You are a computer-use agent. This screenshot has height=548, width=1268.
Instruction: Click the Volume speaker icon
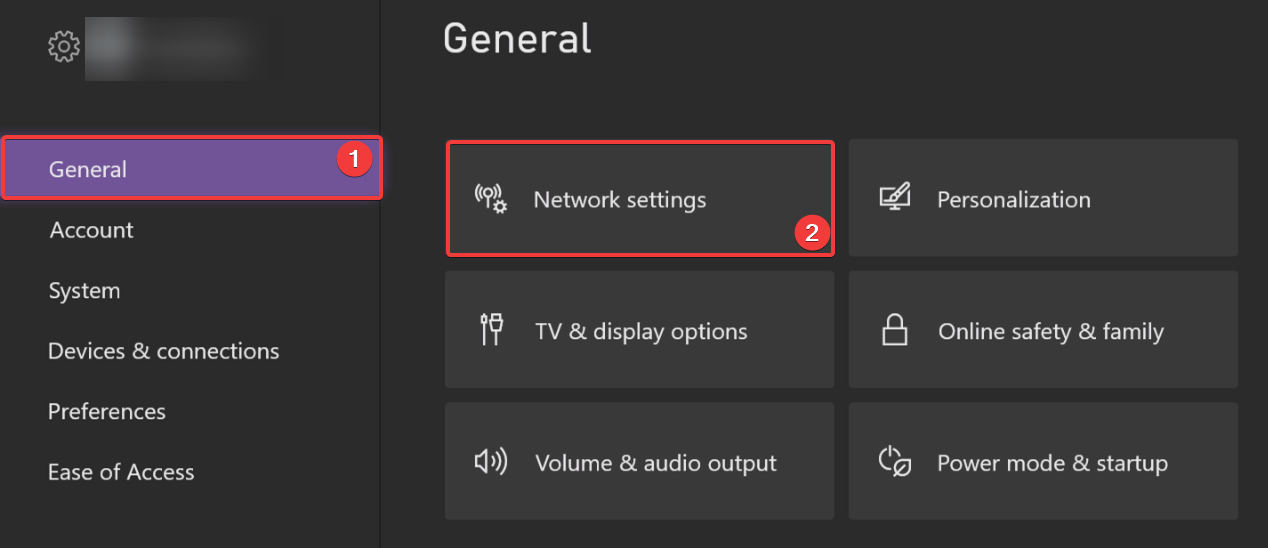click(490, 462)
